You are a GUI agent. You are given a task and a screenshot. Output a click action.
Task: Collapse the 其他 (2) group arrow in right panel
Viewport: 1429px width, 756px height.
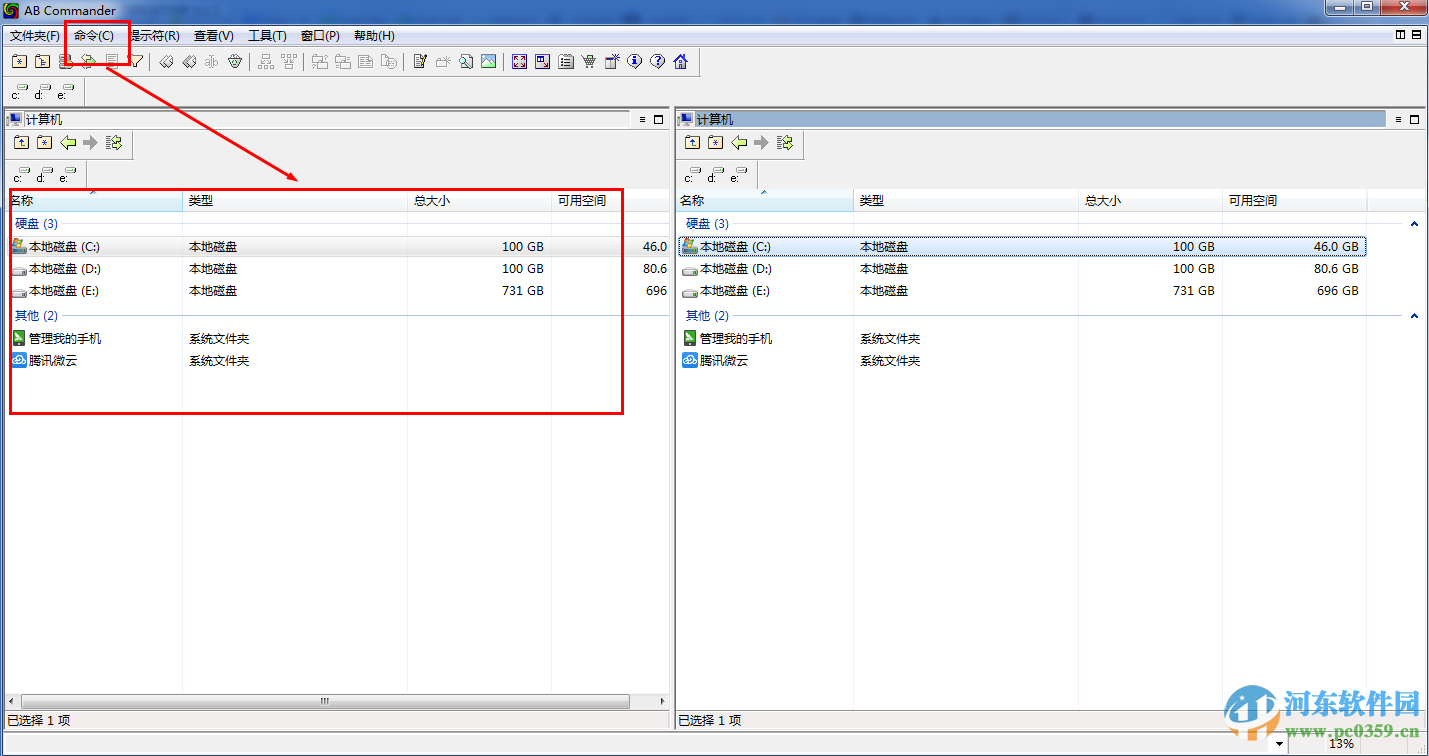(1414, 316)
